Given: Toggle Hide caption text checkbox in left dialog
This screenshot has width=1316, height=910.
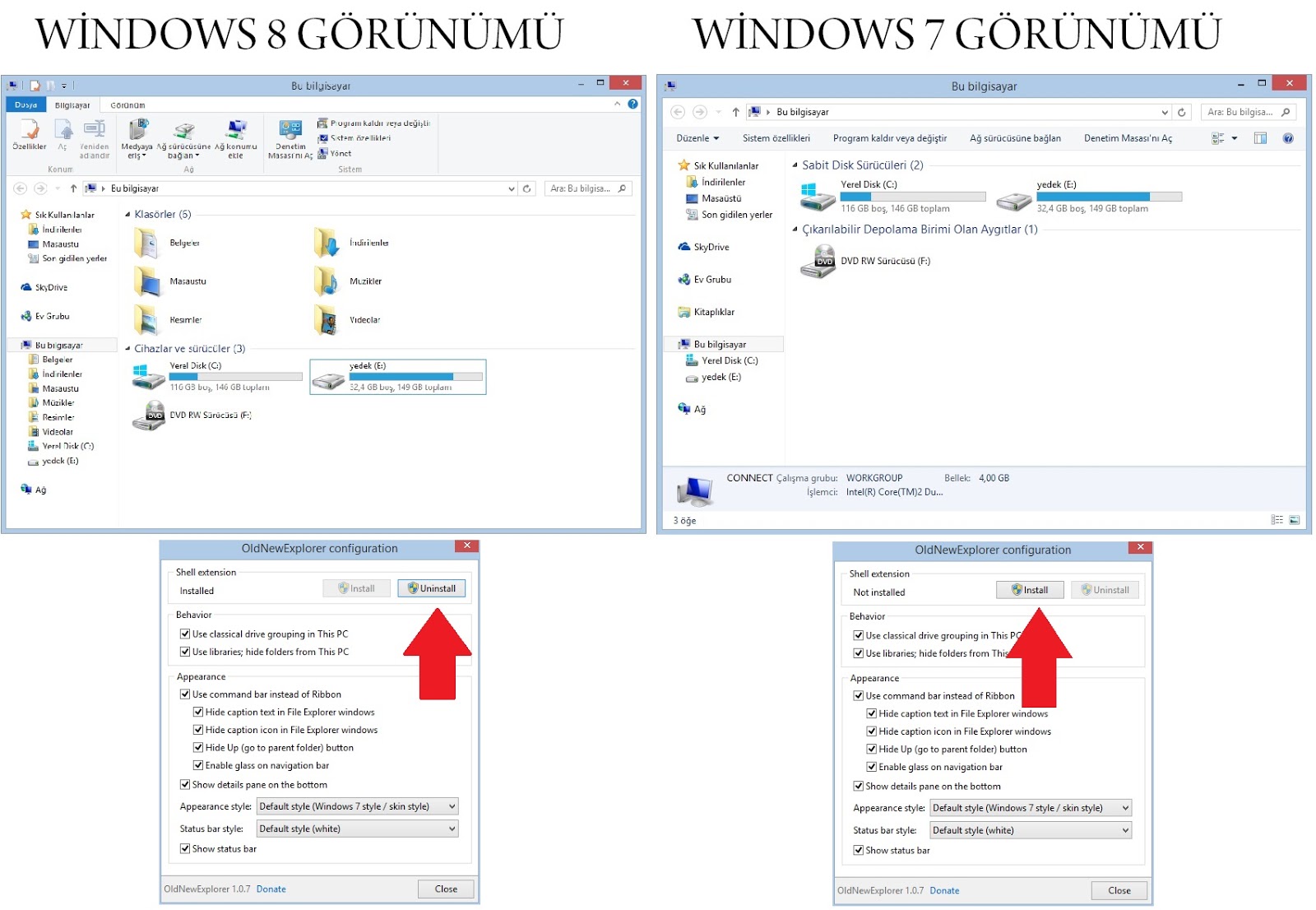Looking at the screenshot, I should pos(198,713).
